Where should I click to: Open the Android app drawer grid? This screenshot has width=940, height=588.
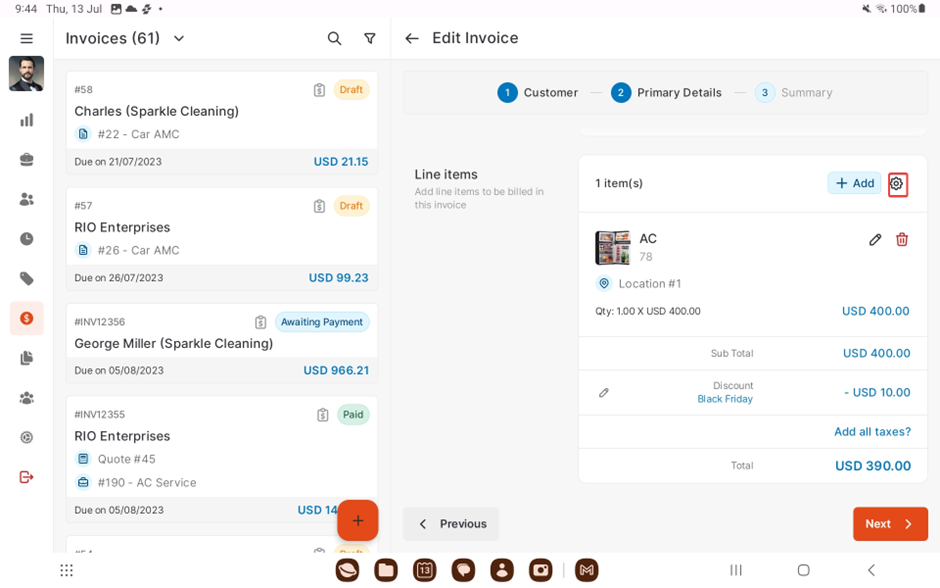(67, 571)
